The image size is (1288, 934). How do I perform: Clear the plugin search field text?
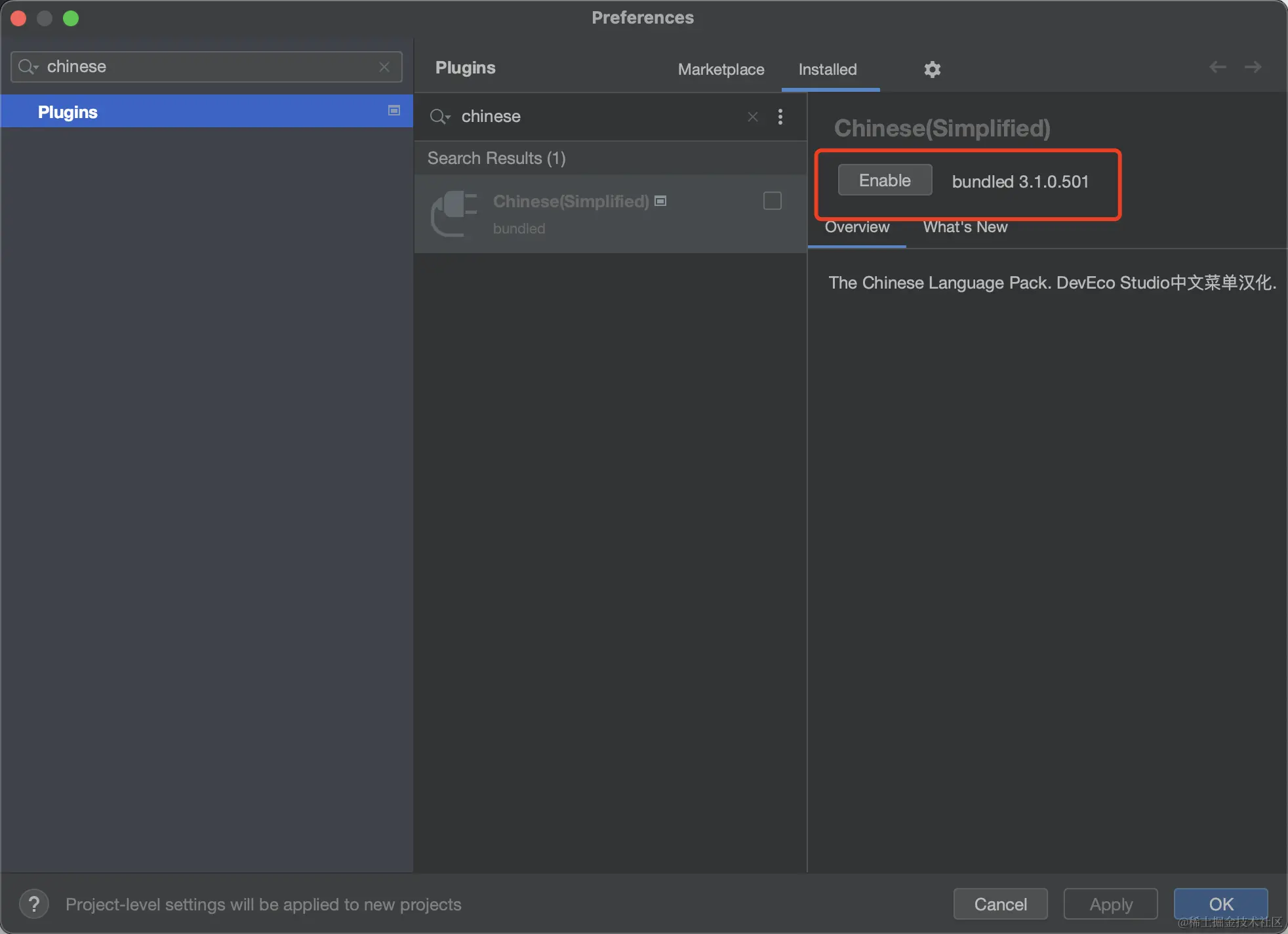click(753, 117)
